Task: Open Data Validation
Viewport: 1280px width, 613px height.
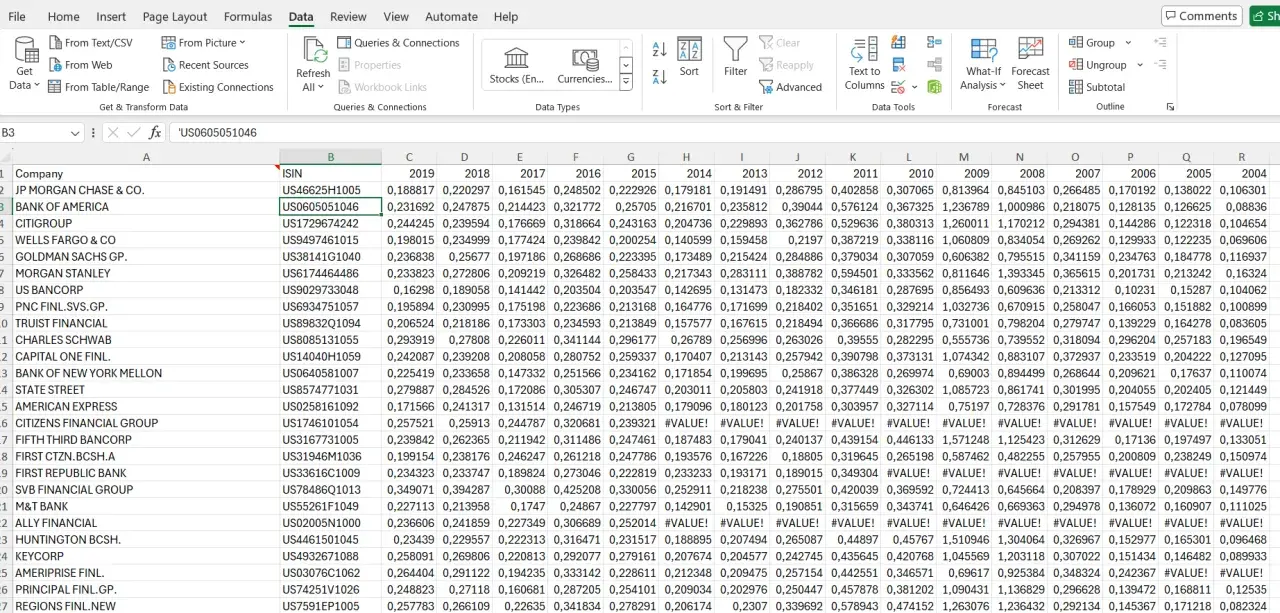Action: click(x=898, y=87)
